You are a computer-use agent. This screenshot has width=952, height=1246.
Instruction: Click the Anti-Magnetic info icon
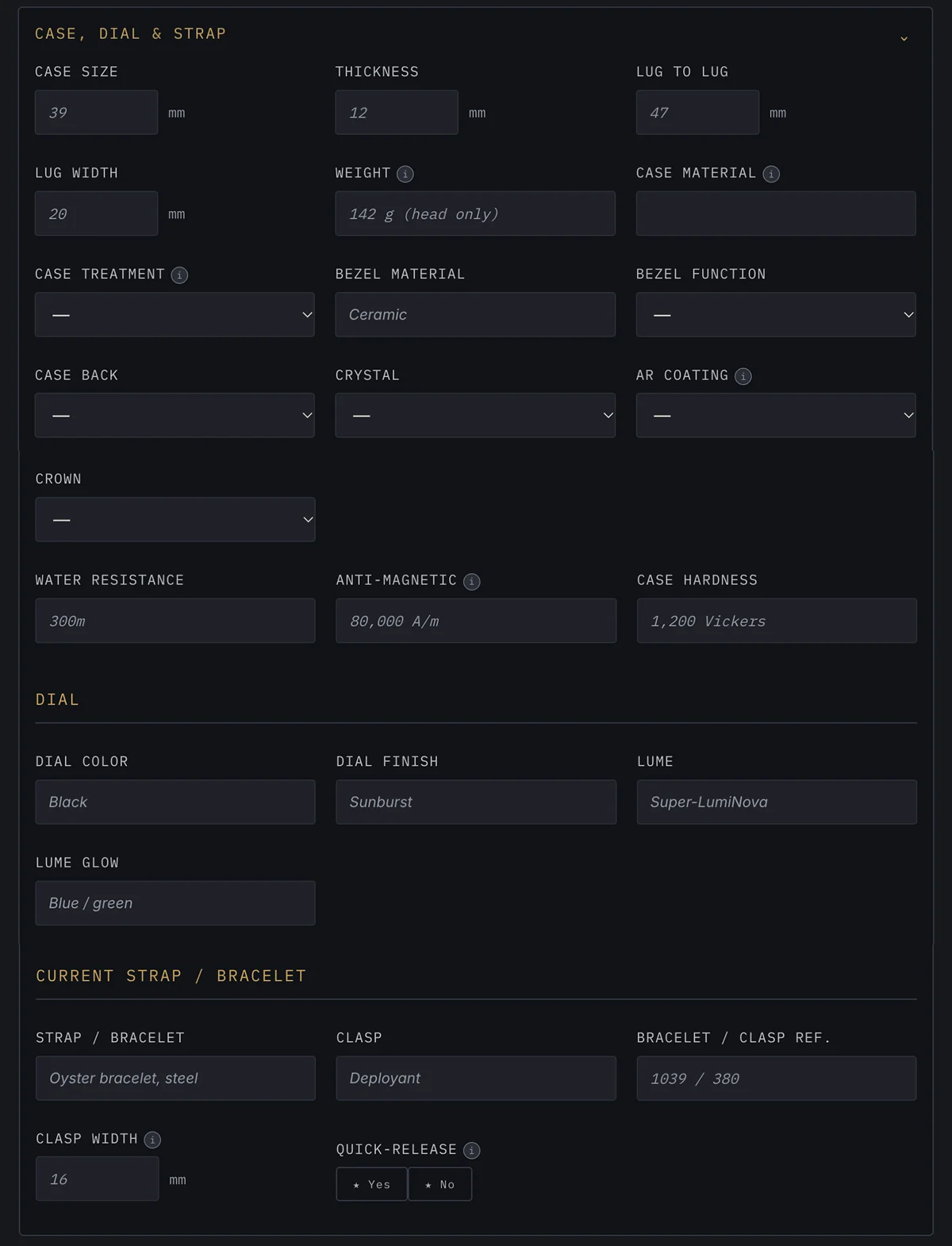coord(471,582)
